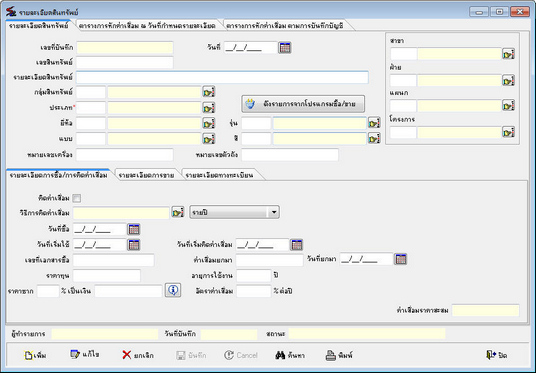The width and height of the screenshot is (536, 373).
Task: Open lookup icon for กลุ่มสินทรัพย์
Action: click(209, 92)
